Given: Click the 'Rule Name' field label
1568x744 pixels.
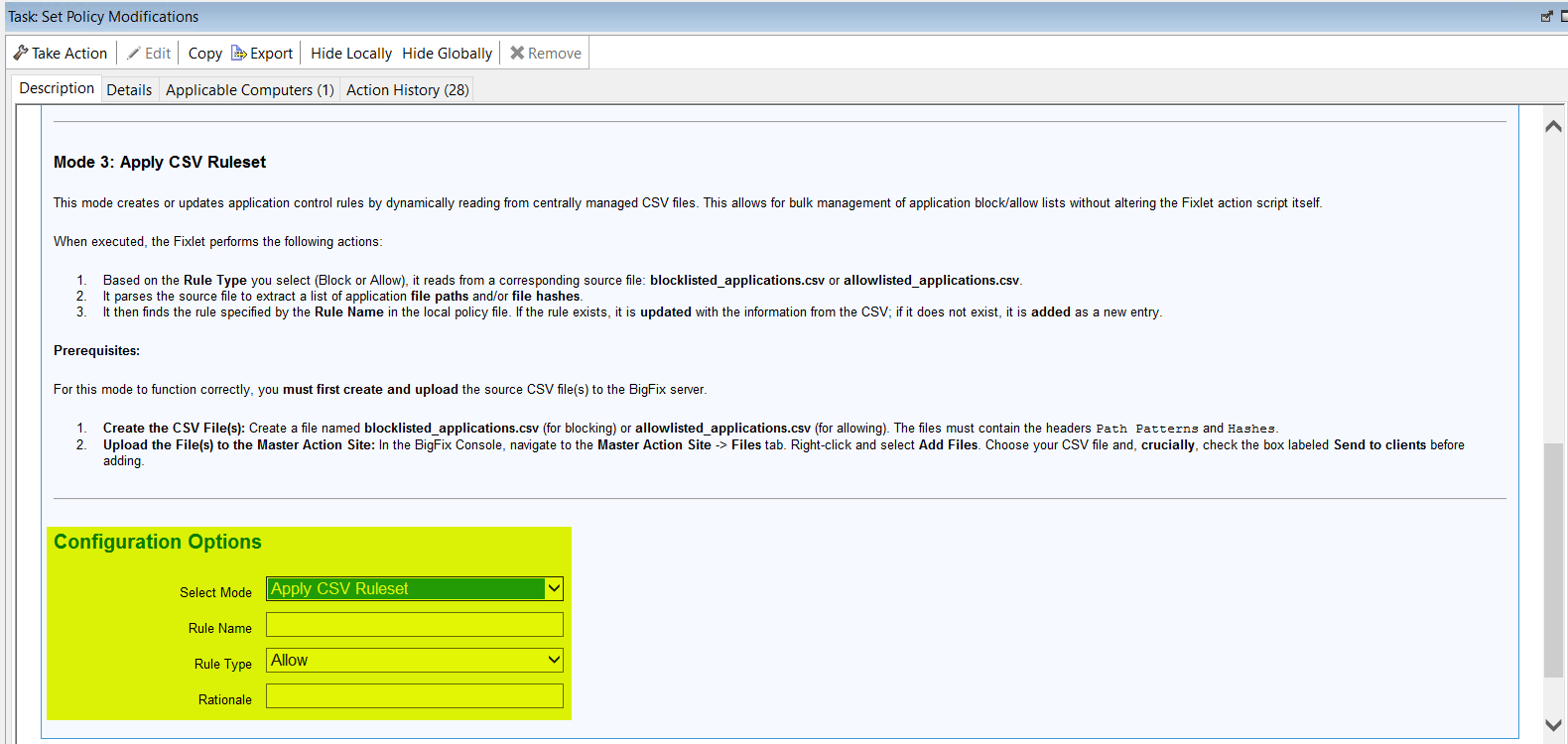Looking at the screenshot, I should tap(220, 628).
